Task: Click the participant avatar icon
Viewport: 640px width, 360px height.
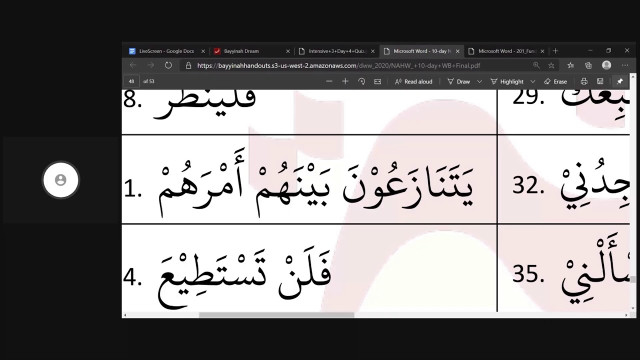Action: coord(61,180)
